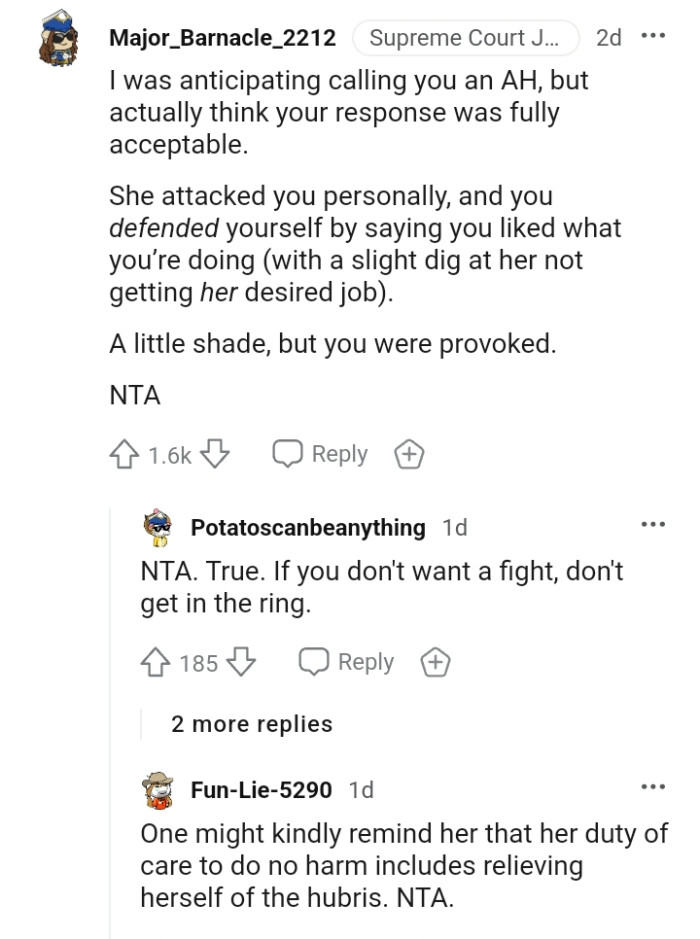Image resolution: width=700 pixels, height=939 pixels.
Task: Click the 2d timestamp on Major_Barnacle's comment
Action: [x=609, y=37]
